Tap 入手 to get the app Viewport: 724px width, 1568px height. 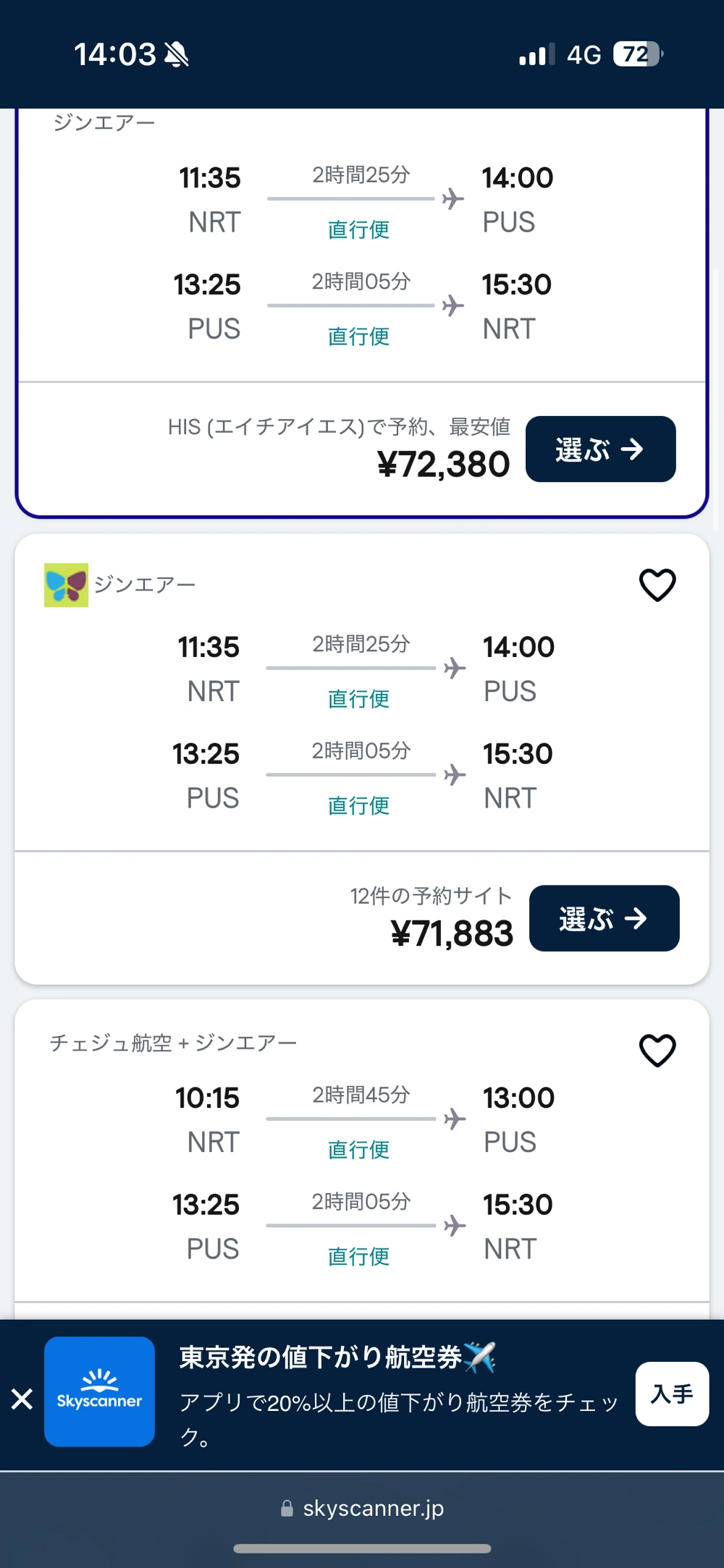coord(671,1394)
